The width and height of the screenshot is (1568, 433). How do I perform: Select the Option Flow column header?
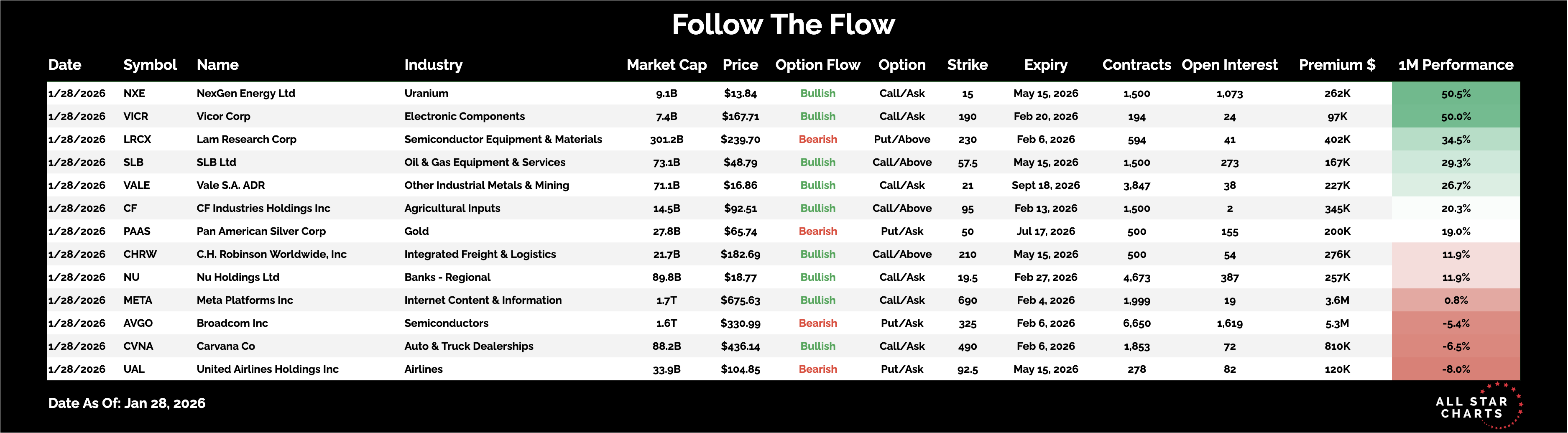pos(817,65)
